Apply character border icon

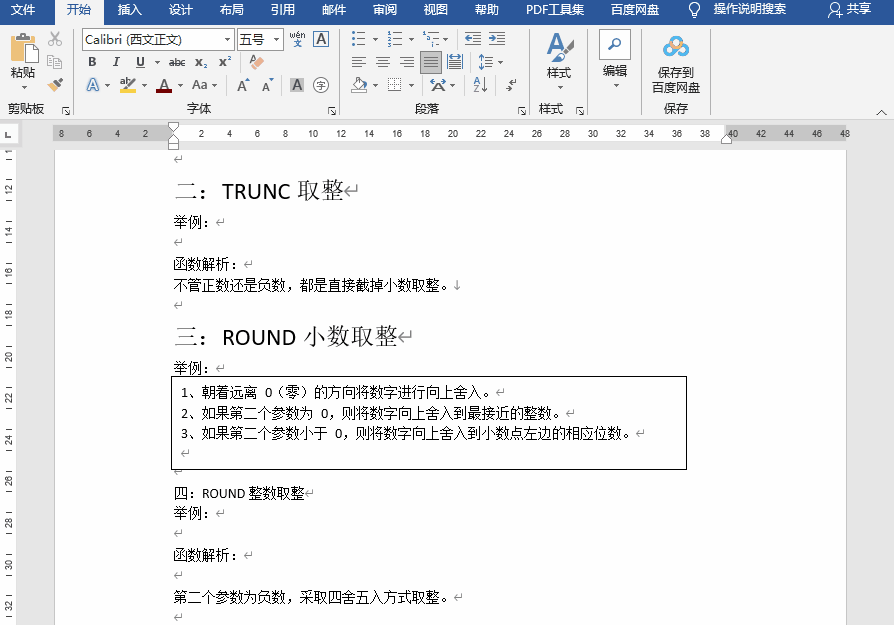322,39
